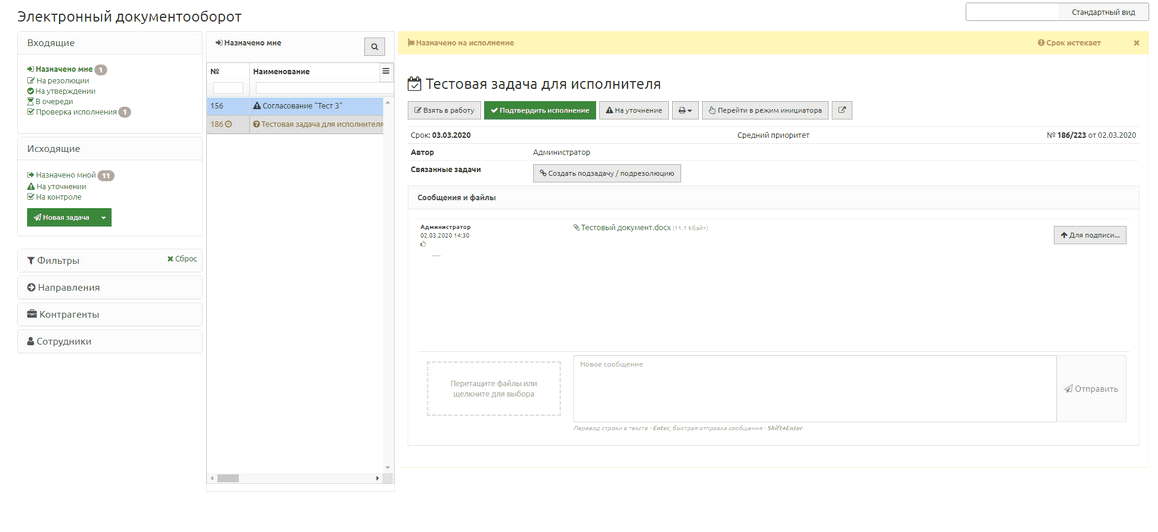Screen dimensions: 1158x532
Task: Click Создать подзадачу / подрезолюцию button
Action: coord(607,173)
